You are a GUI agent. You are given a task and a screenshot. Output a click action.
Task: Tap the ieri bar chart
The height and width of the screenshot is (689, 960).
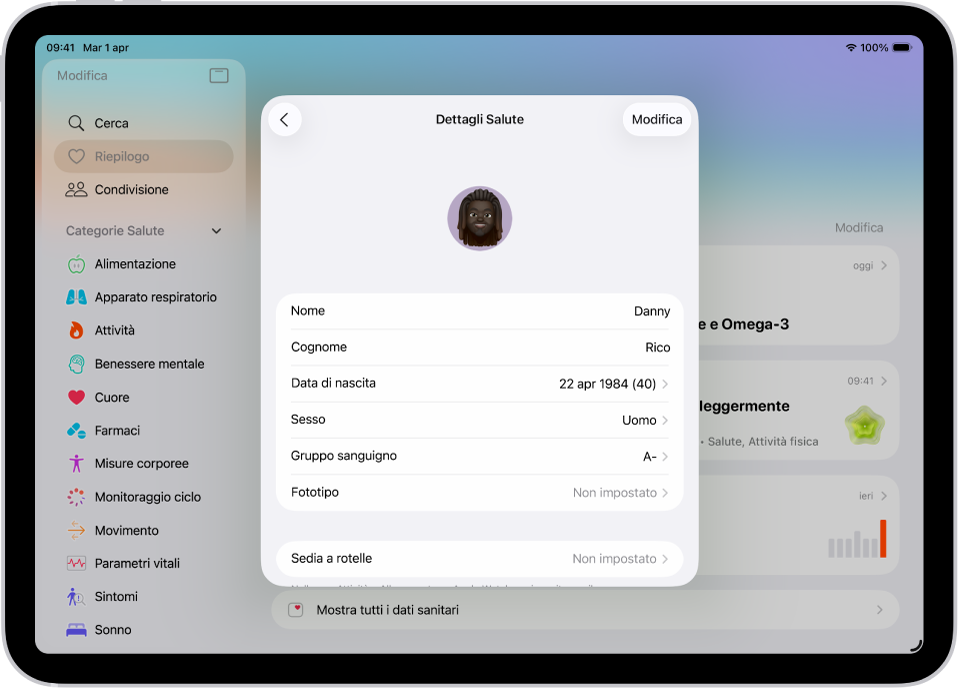pyautogui.click(x=857, y=539)
